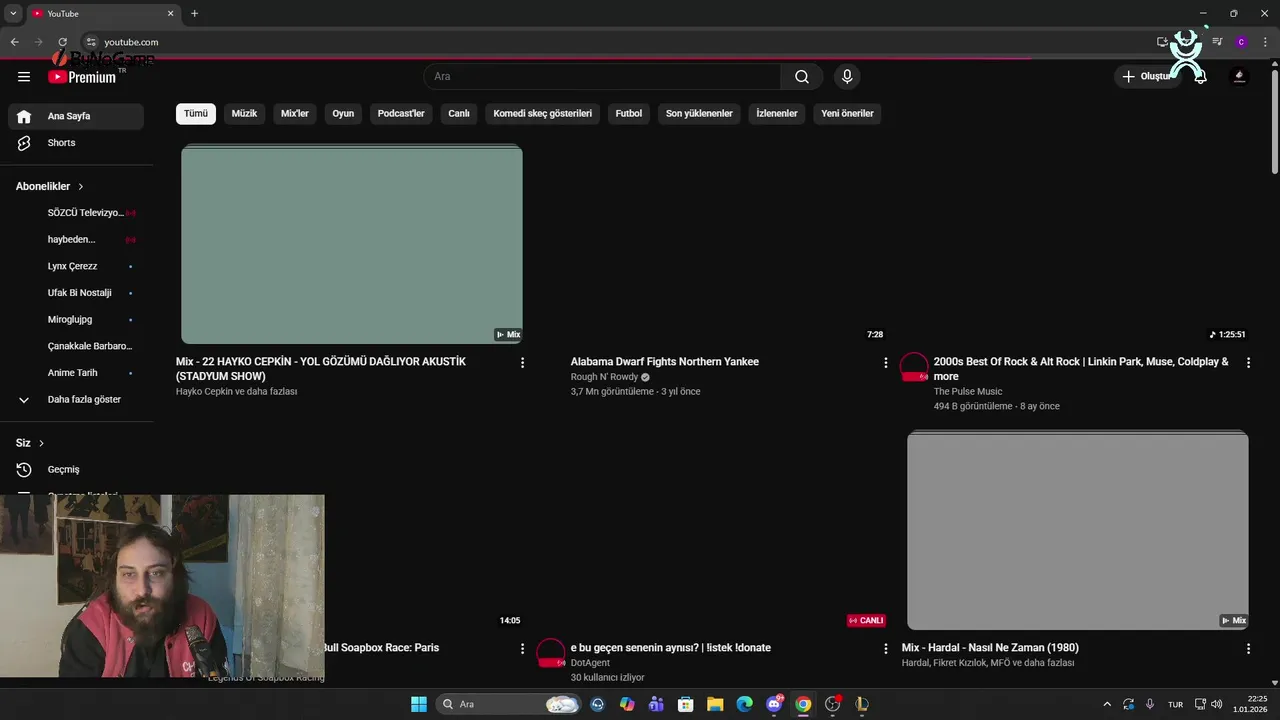
Task: Open Discord from taskbar
Action: [774, 704]
